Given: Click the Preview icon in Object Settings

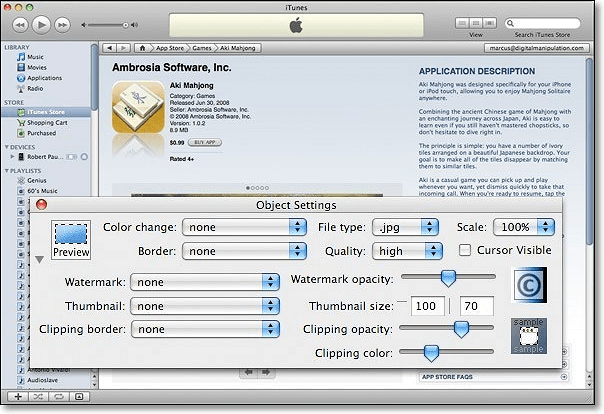Looking at the screenshot, I should (x=71, y=241).
